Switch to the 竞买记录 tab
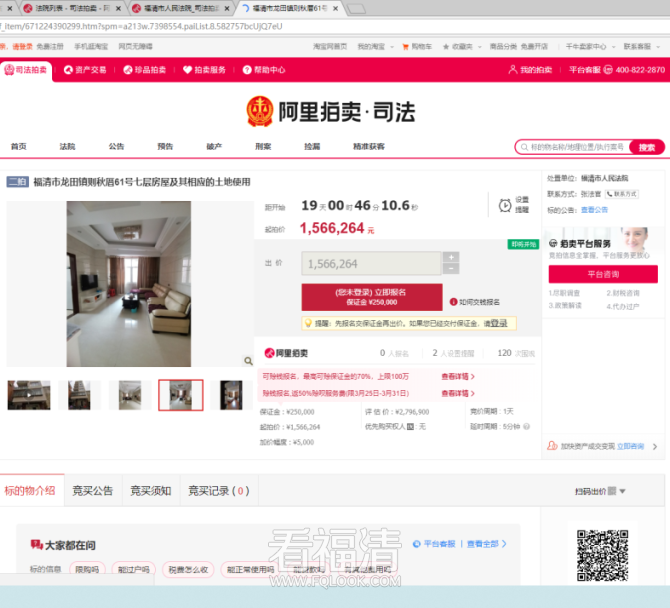The image size is (670, 608). tap(219, 491)
